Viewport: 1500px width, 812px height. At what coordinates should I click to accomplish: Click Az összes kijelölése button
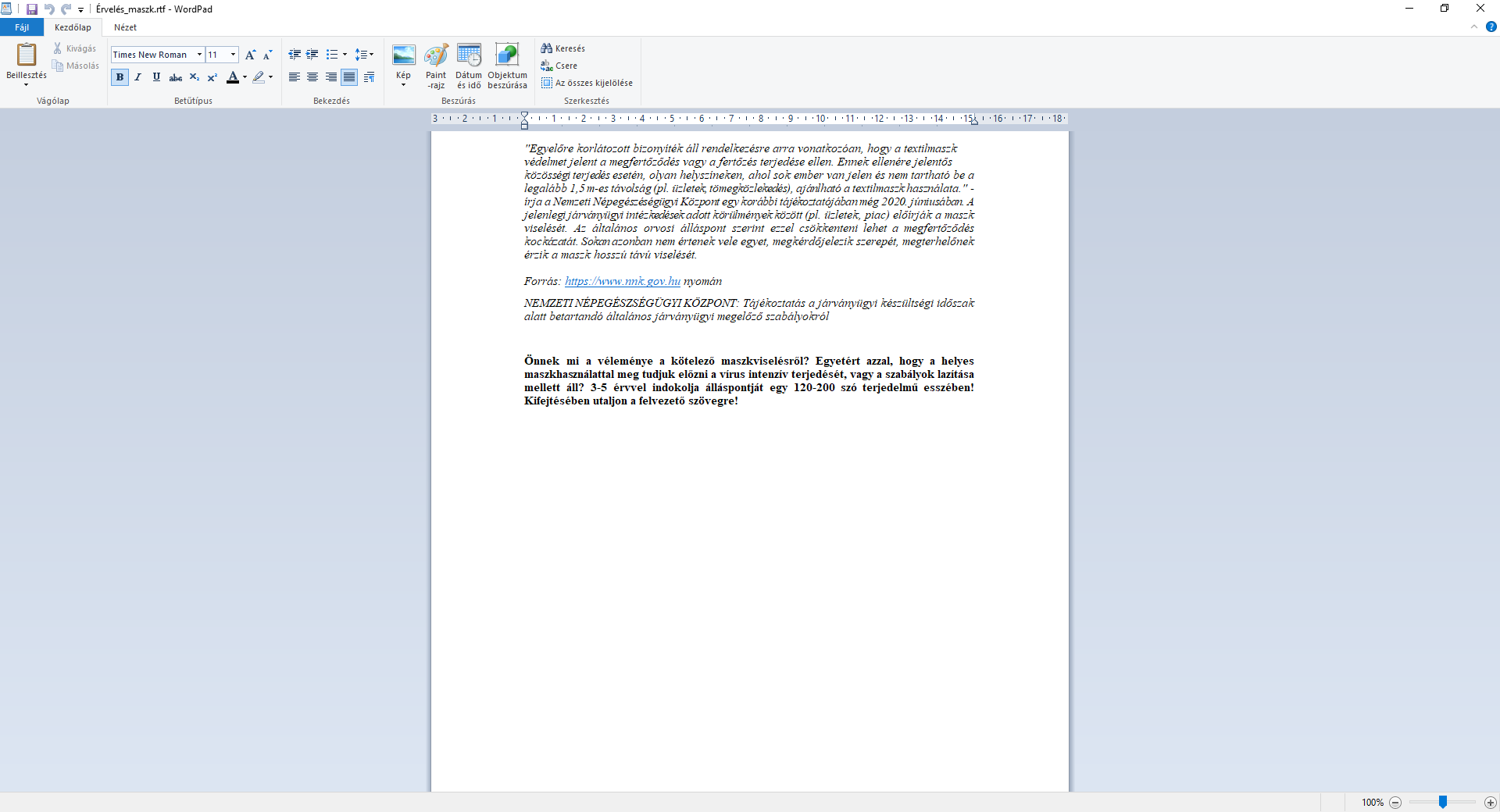coord(587,83)
